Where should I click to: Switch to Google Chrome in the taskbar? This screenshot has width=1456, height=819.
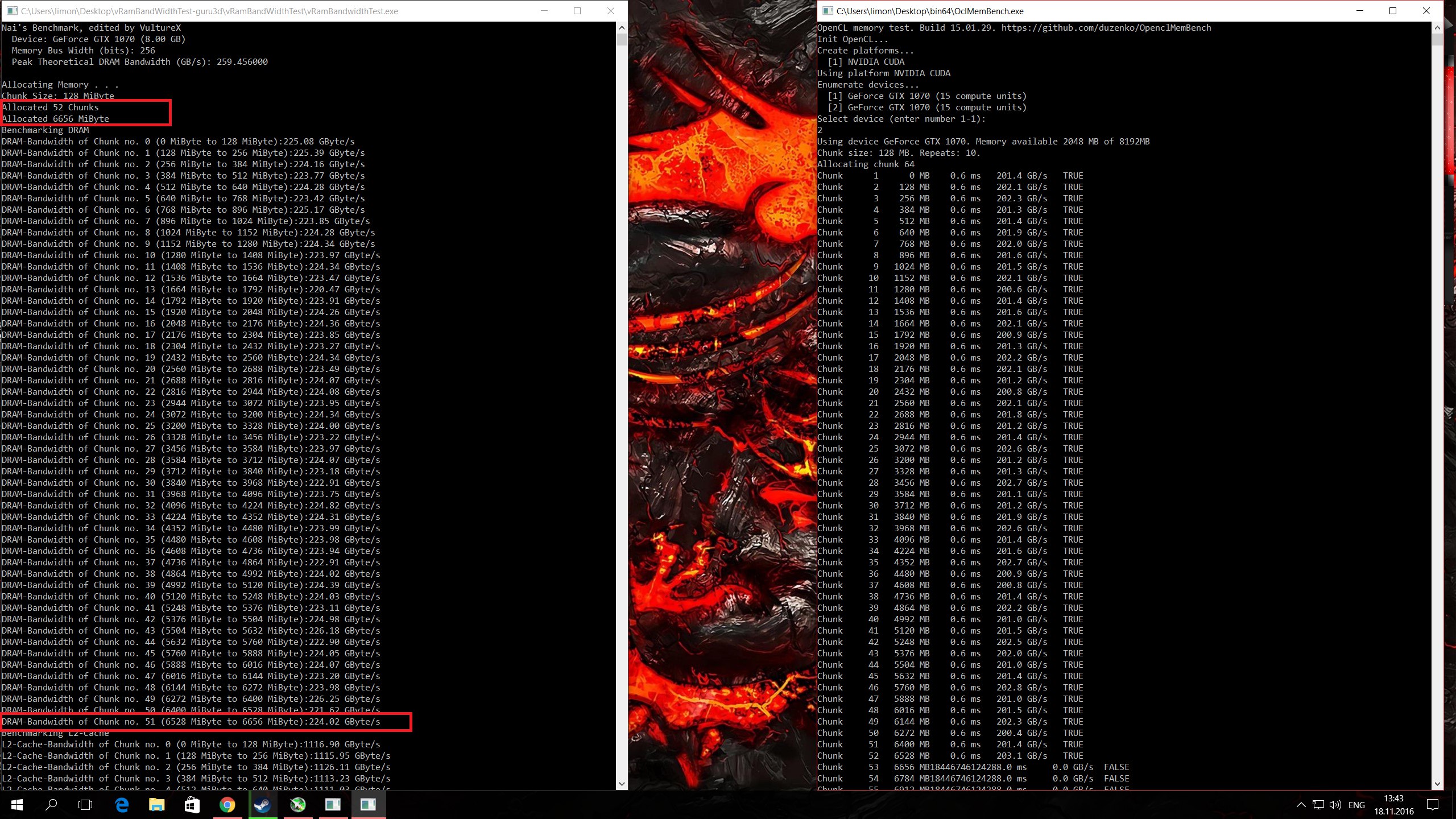click(x=227, y=805)
